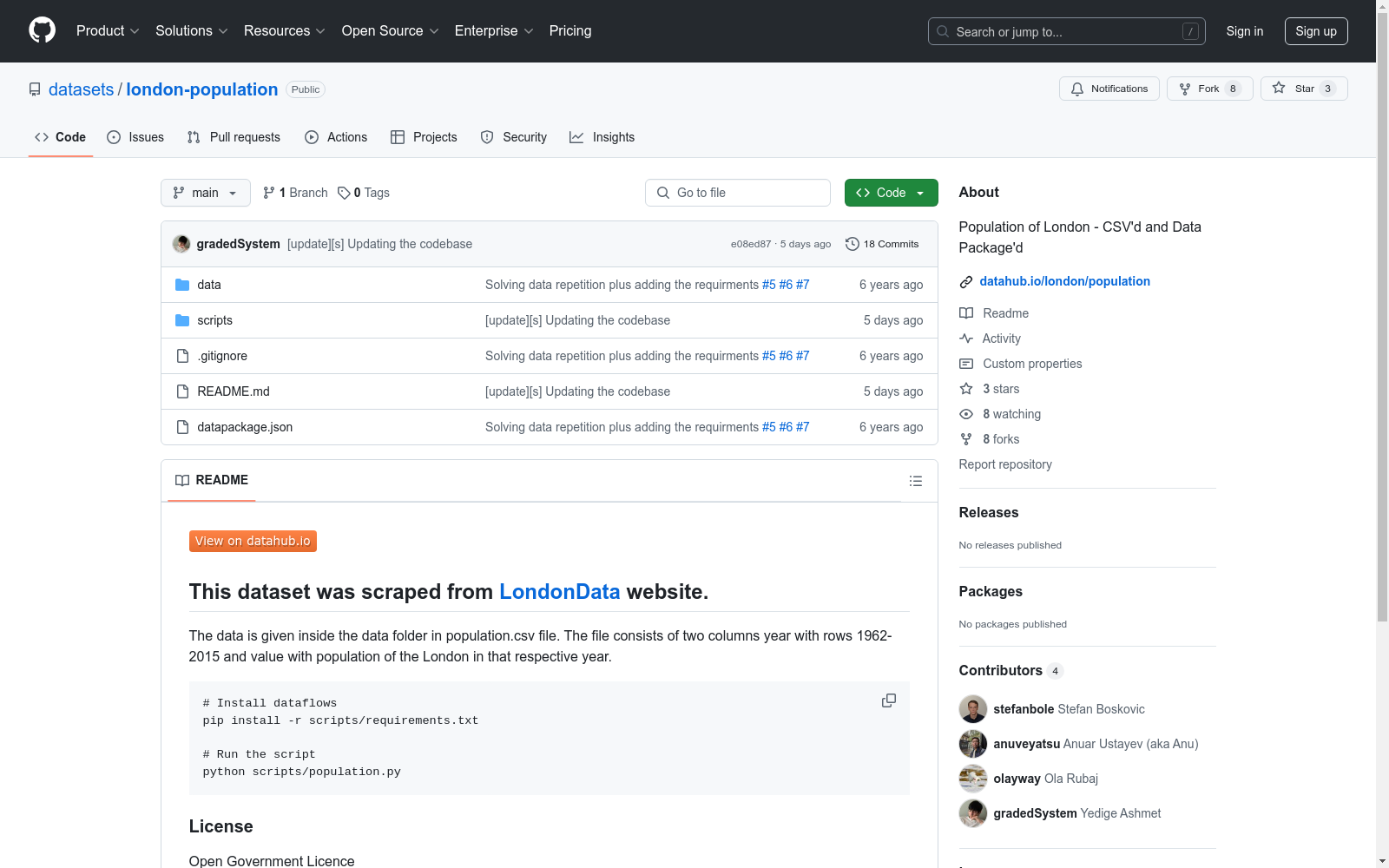
Task: Expand the Enterprise menu
Action: click(x=494, y=31)
